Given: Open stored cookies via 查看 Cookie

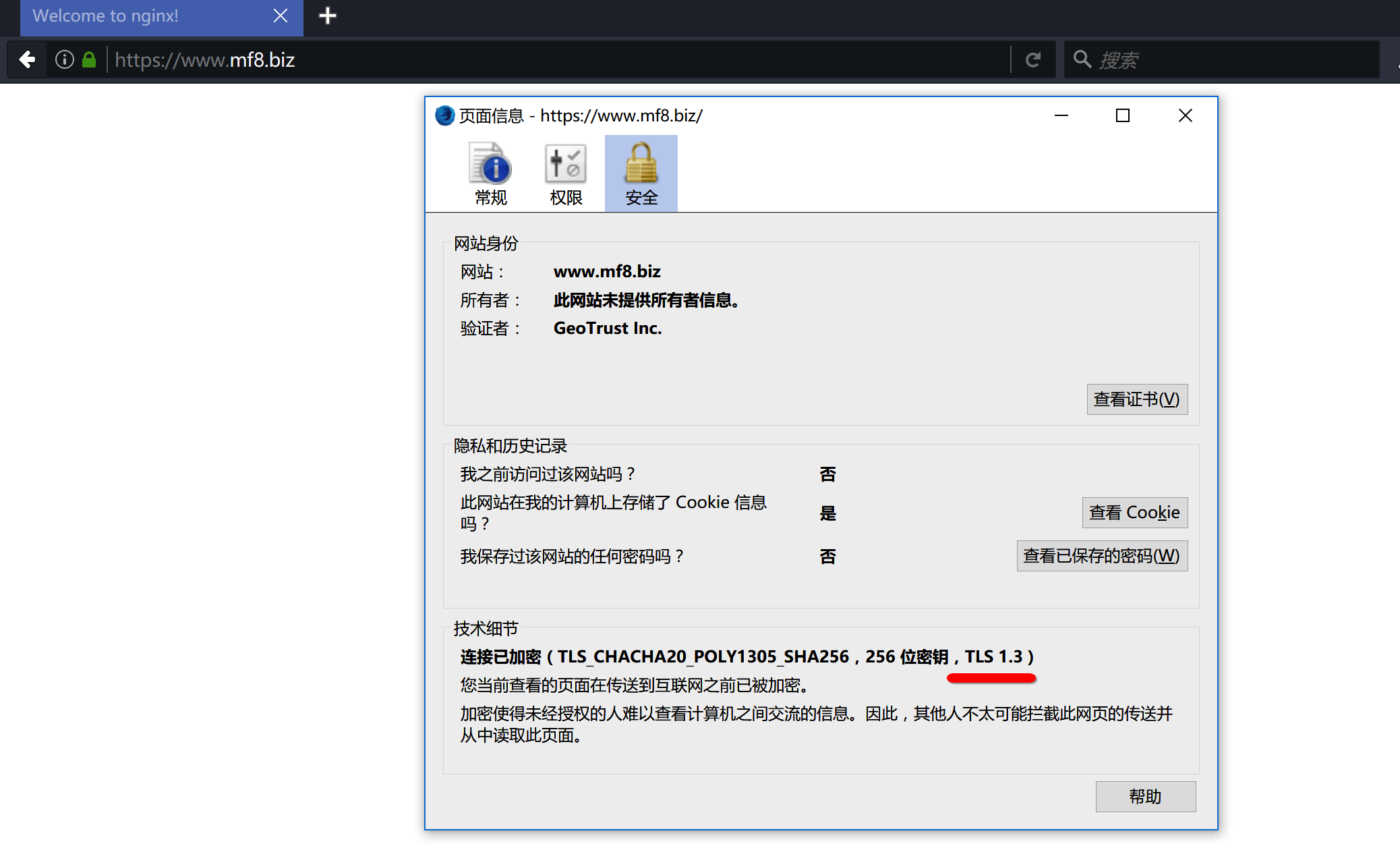Looking at the screenshot, I should (x=1134, y=512).
